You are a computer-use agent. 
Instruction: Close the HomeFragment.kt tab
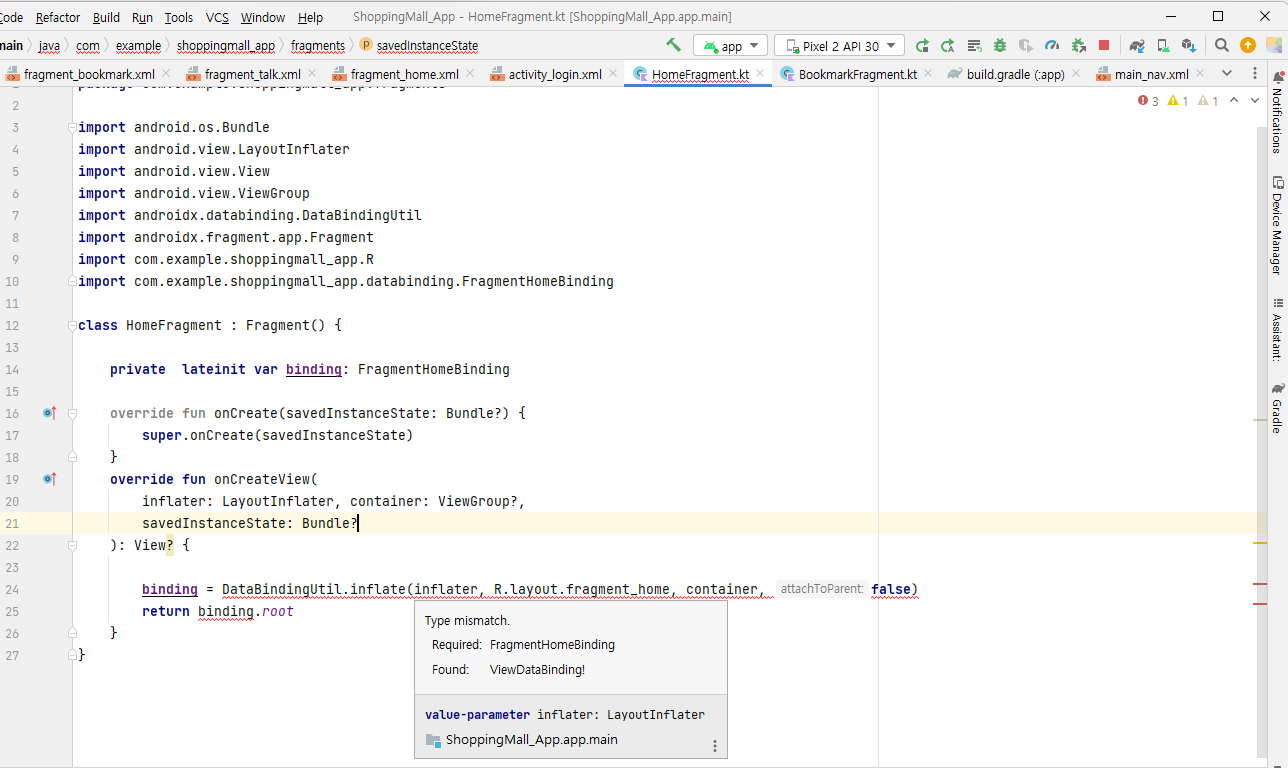[761, 74]
